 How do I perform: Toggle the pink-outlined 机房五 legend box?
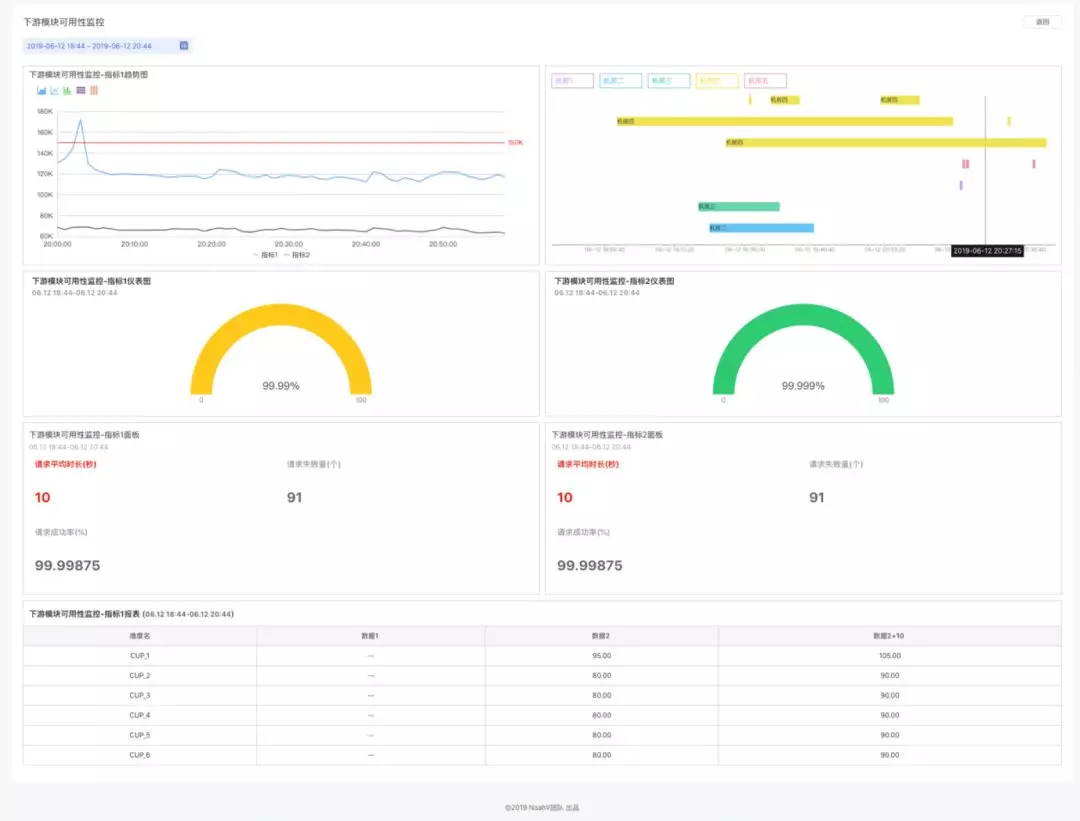pyautogui.click(x=765, y=81)
